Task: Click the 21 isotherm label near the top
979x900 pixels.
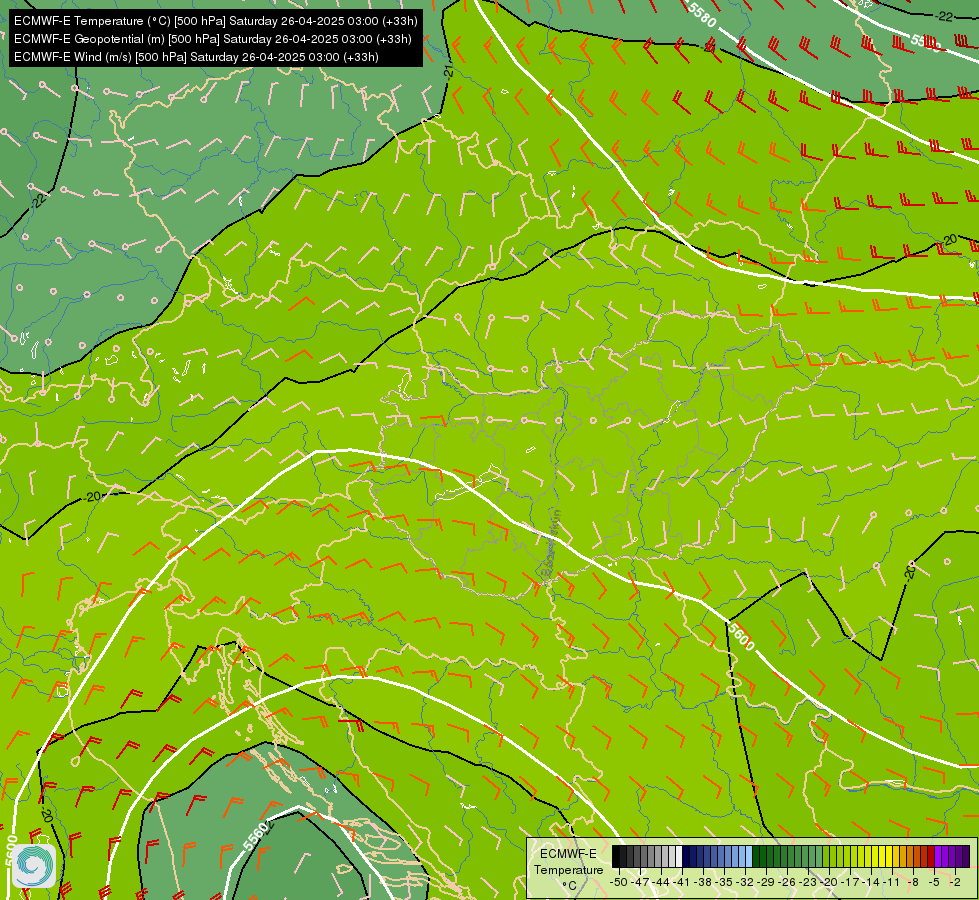Action: [448, 71]
